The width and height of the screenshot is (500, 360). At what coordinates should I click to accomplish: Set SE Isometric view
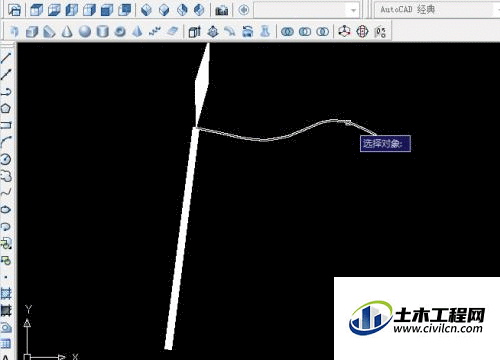click(x=164, y=10)
